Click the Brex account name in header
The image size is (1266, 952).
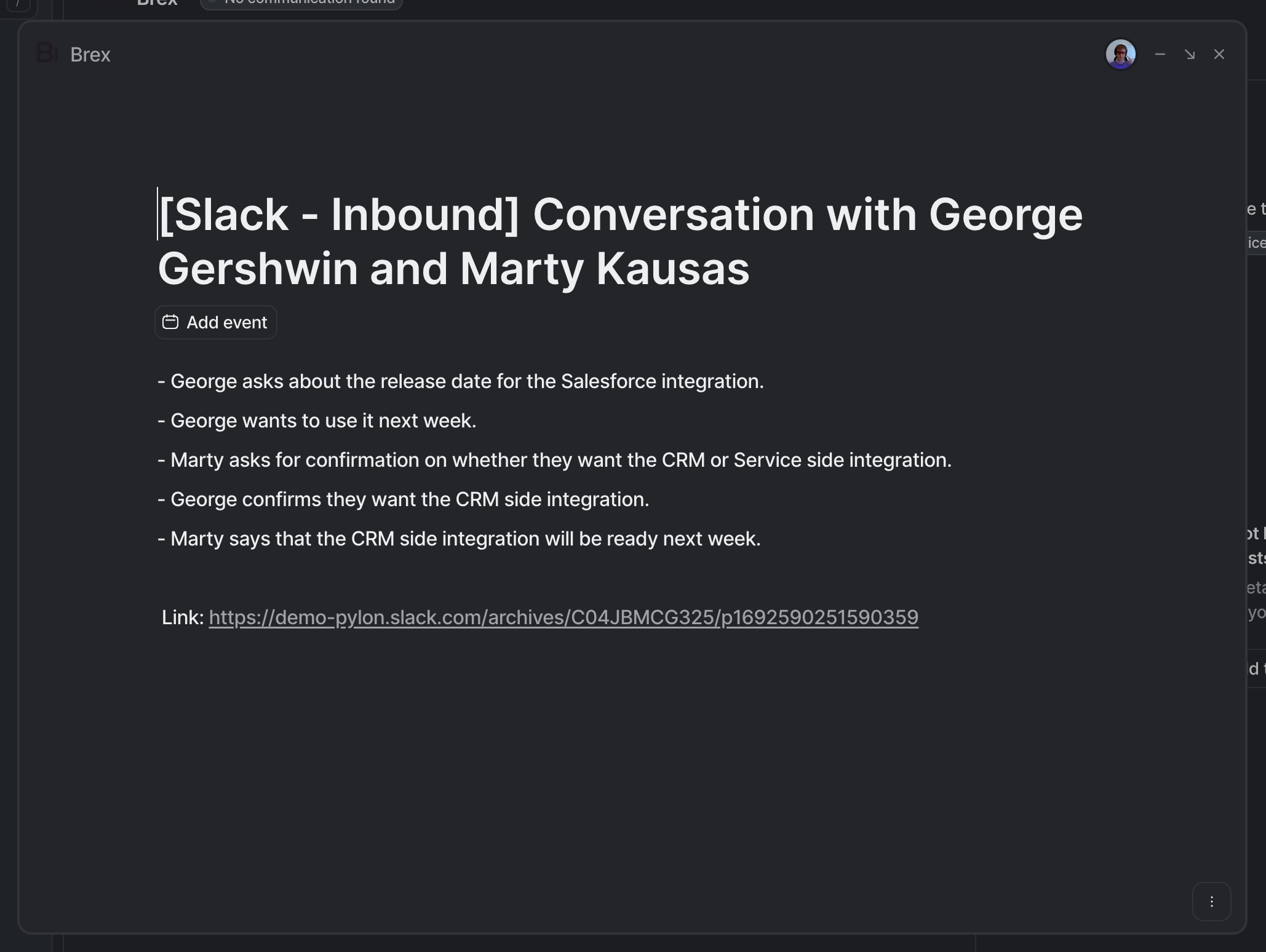[x=90, y=55]
